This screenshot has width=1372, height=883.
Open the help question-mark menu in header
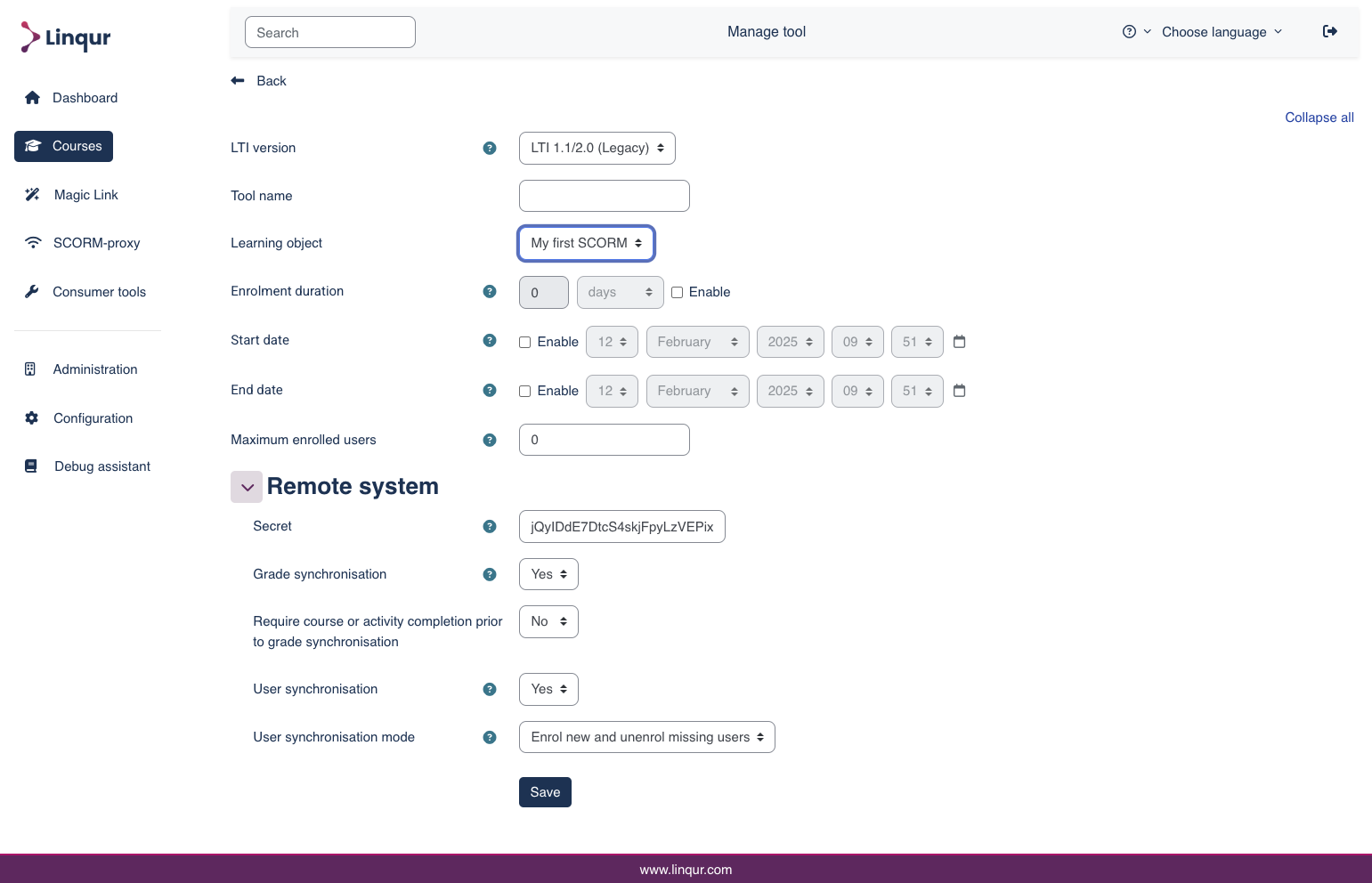1136,31
